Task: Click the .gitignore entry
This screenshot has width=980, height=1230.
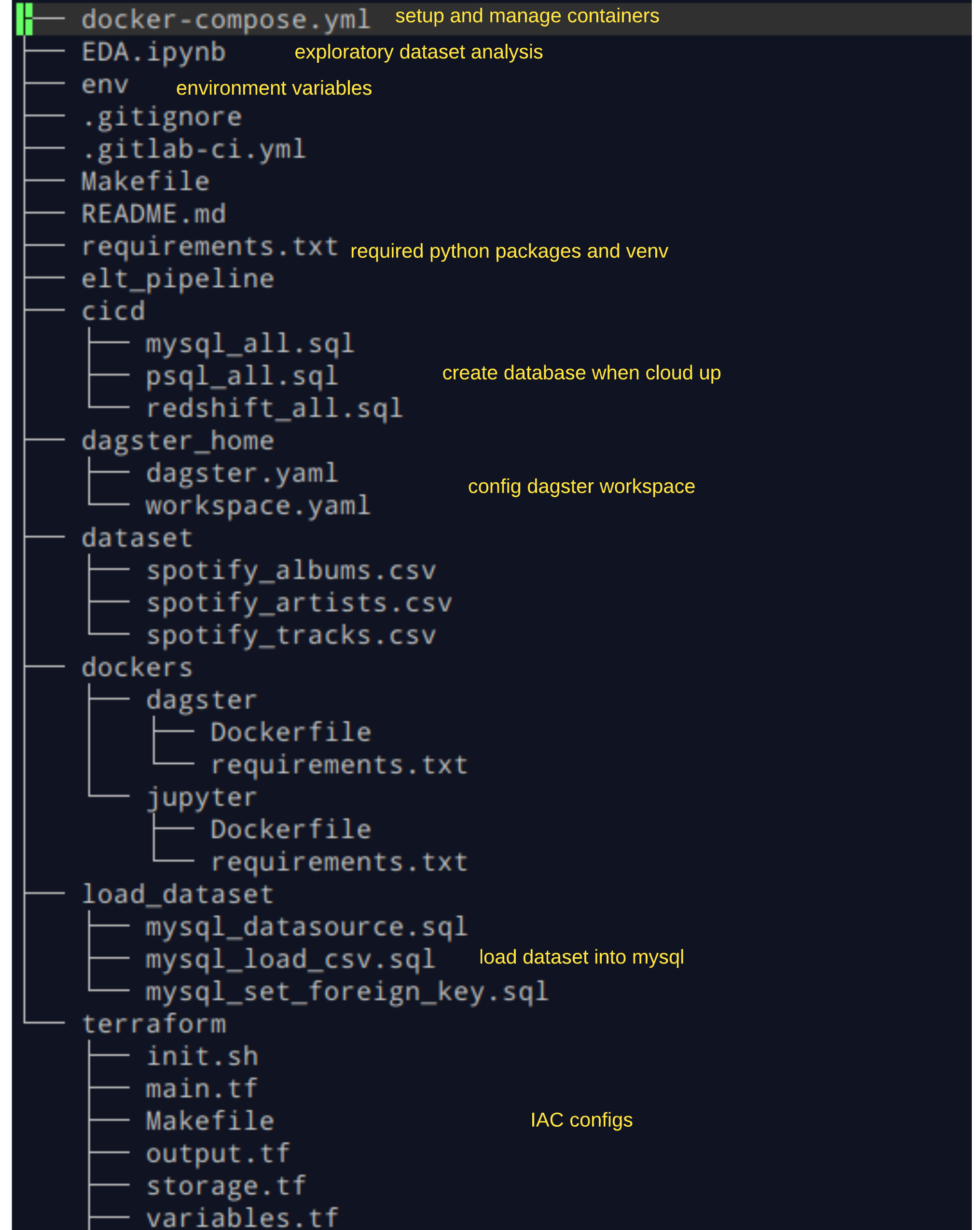Action: 162,117
